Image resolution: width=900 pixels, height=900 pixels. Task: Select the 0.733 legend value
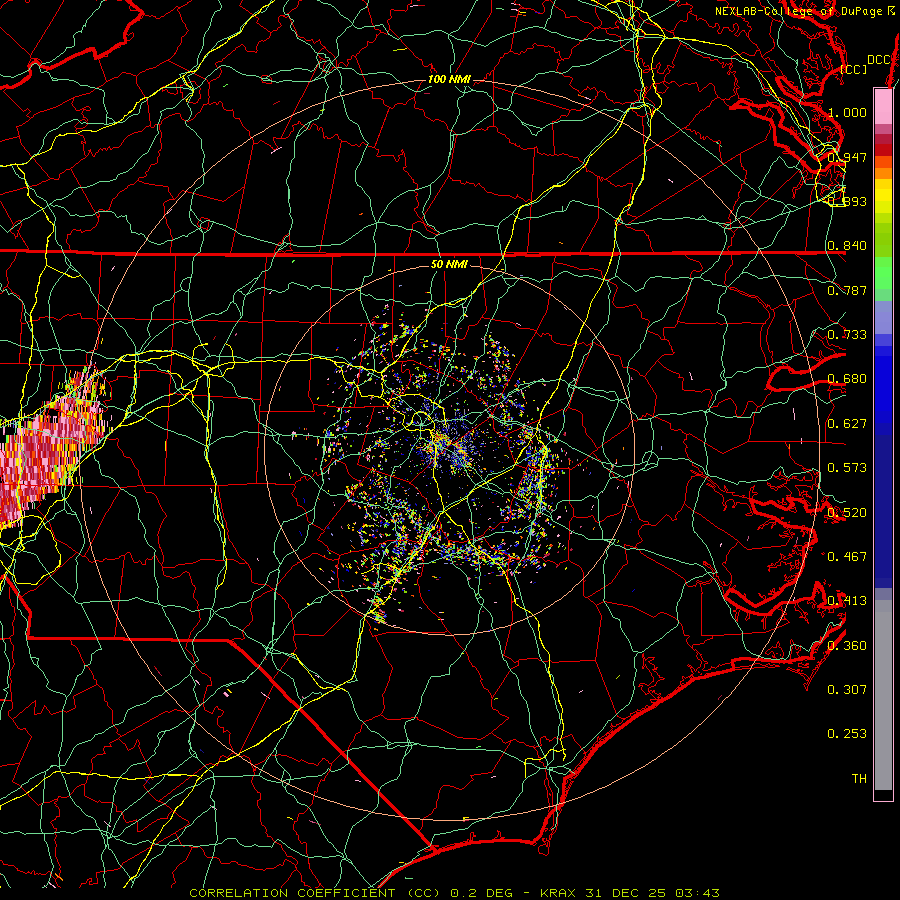pyautogui.click(x=847, y=334)
